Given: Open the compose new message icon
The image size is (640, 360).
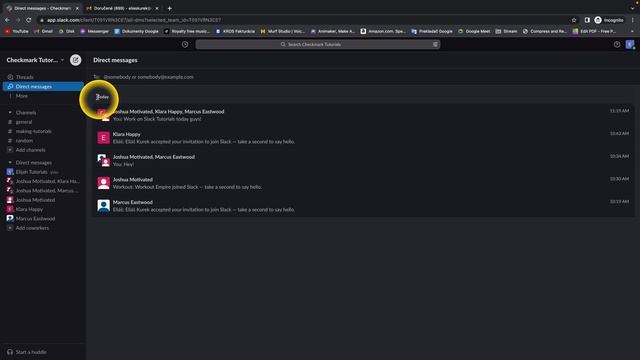Looking at the screenshot, I should coord(76,60).
